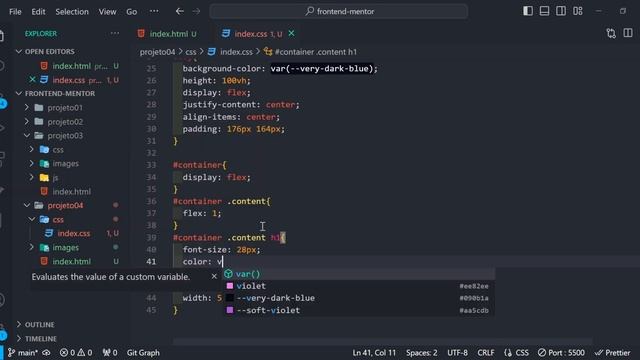
Task: Expand images folder under projeto03
Action: click(65, 164)
